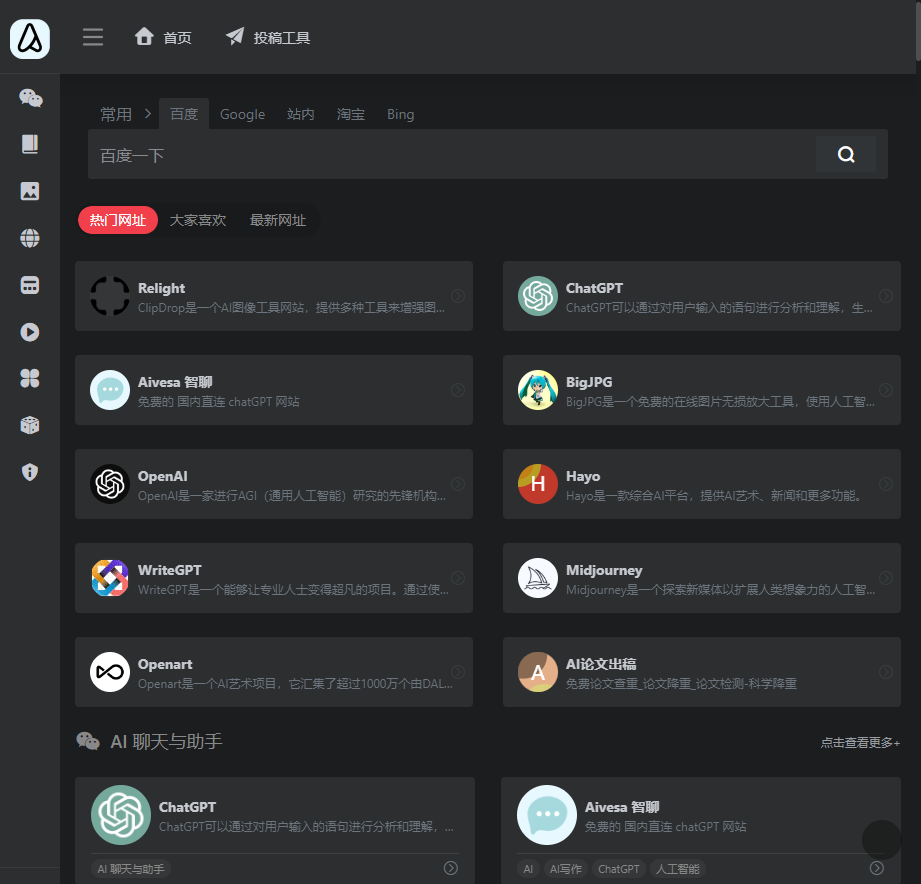Click the AI 聊天与助手 tag under ChatGPT
921x884 pixels.
point(131,869)
